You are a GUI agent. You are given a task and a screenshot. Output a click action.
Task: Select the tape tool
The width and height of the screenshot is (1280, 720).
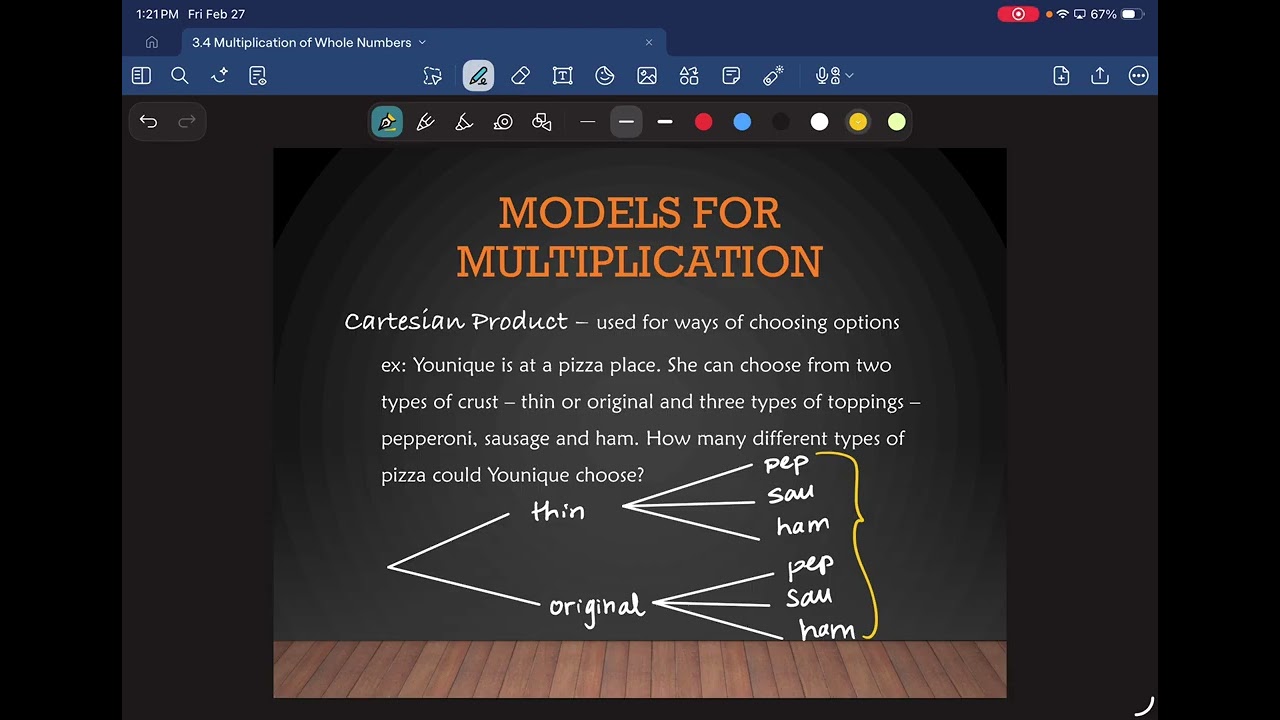point(503,122)
